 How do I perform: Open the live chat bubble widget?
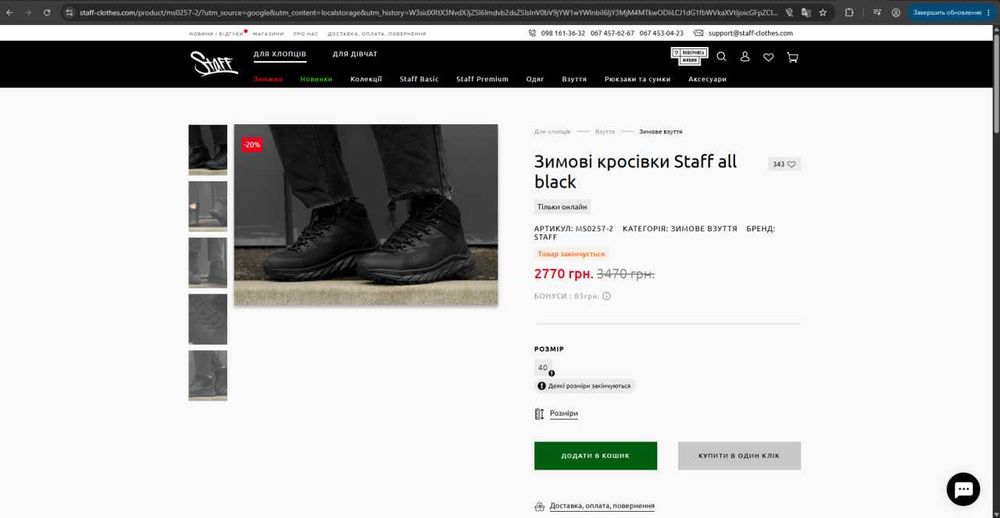pyautogui.click(x=963, y=489)
